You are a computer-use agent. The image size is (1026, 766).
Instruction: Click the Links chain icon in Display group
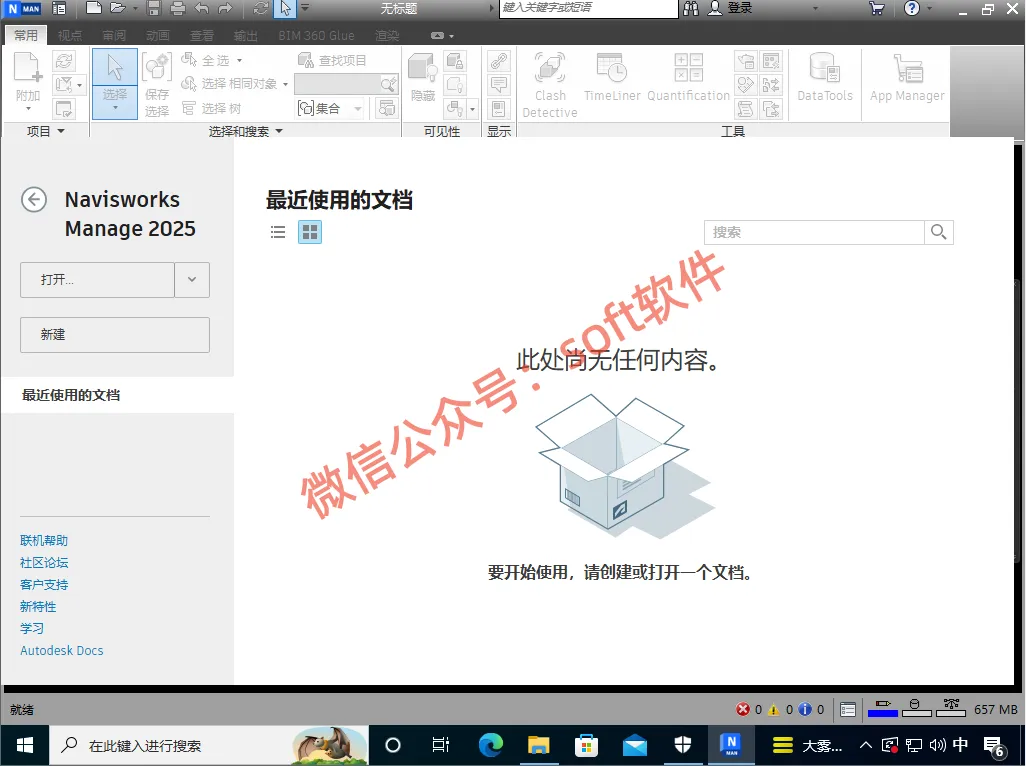[499, 61]
